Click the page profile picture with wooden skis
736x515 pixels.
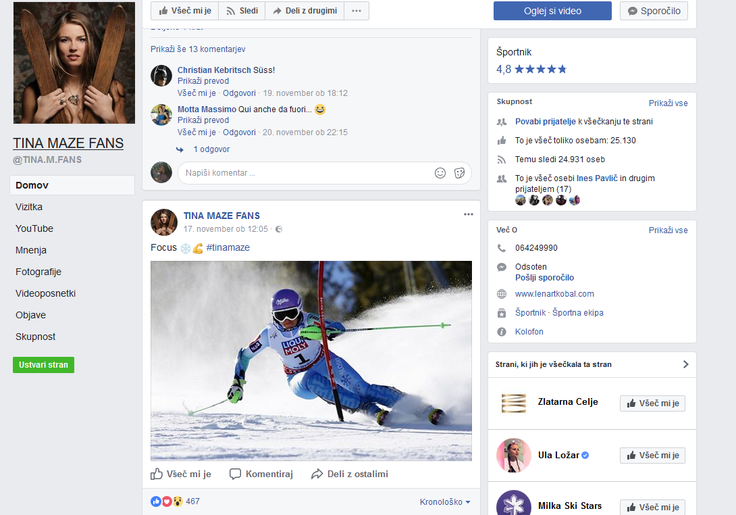74,63
